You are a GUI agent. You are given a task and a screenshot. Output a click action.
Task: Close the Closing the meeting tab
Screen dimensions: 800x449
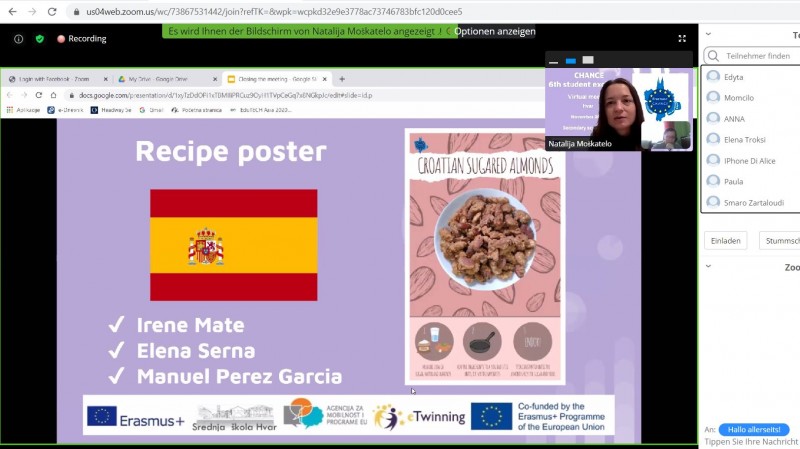[x=324, y=79]
